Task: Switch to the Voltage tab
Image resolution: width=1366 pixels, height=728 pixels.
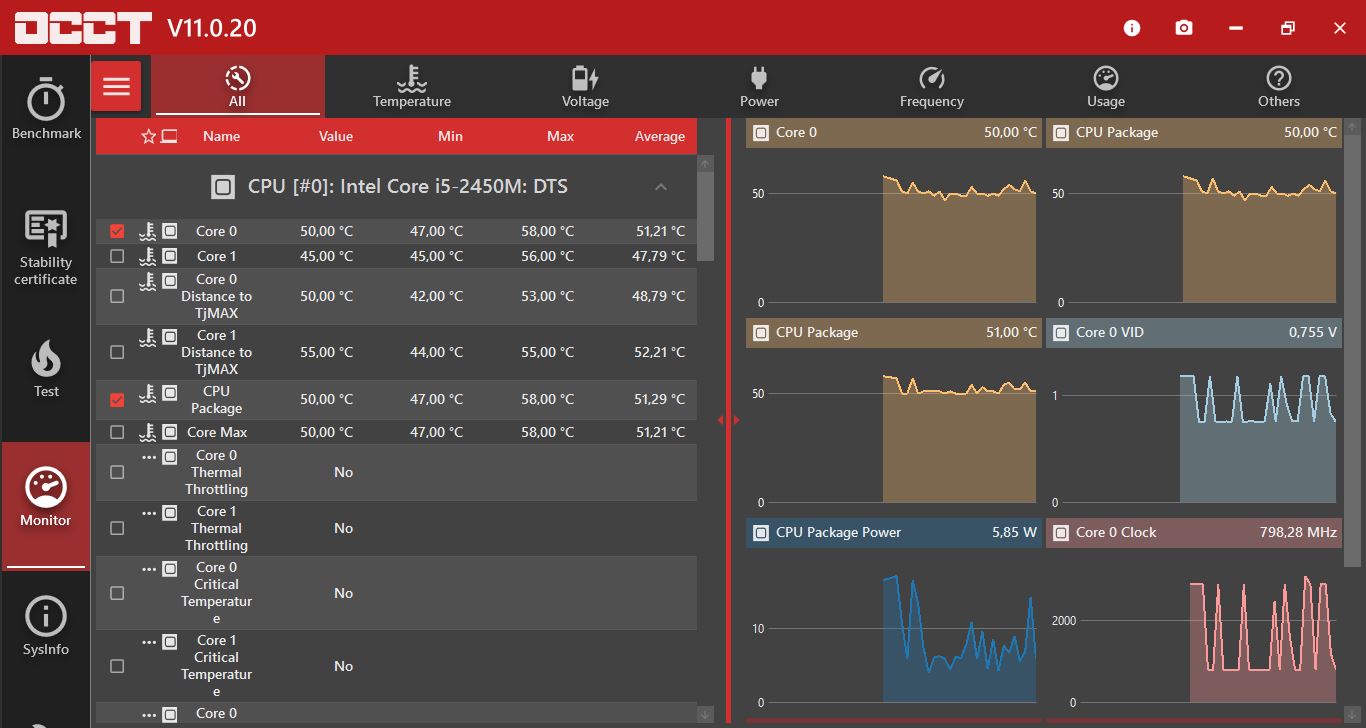Action: click(585, 86)
